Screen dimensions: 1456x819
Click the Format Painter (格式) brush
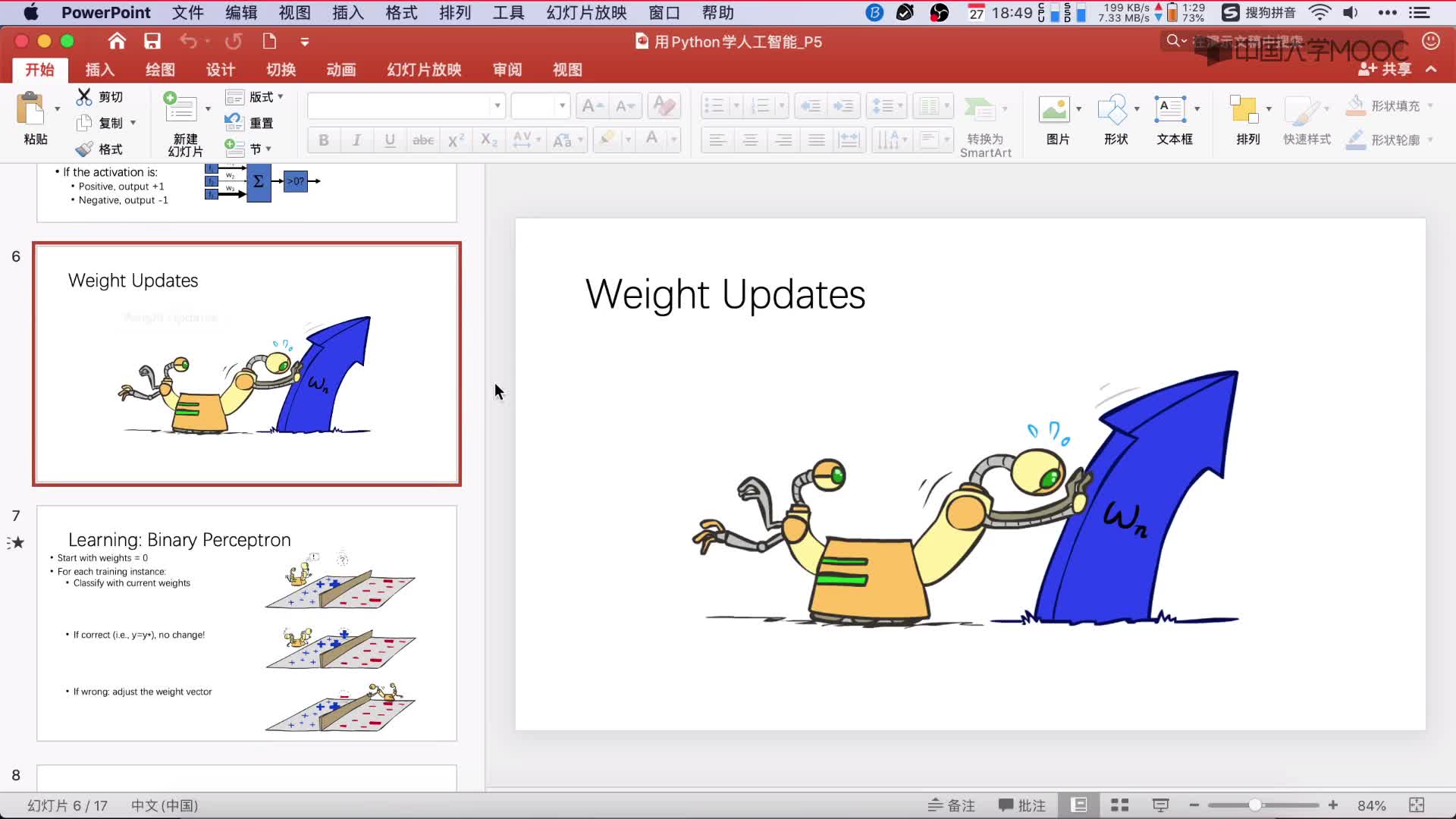coord(84,149)
